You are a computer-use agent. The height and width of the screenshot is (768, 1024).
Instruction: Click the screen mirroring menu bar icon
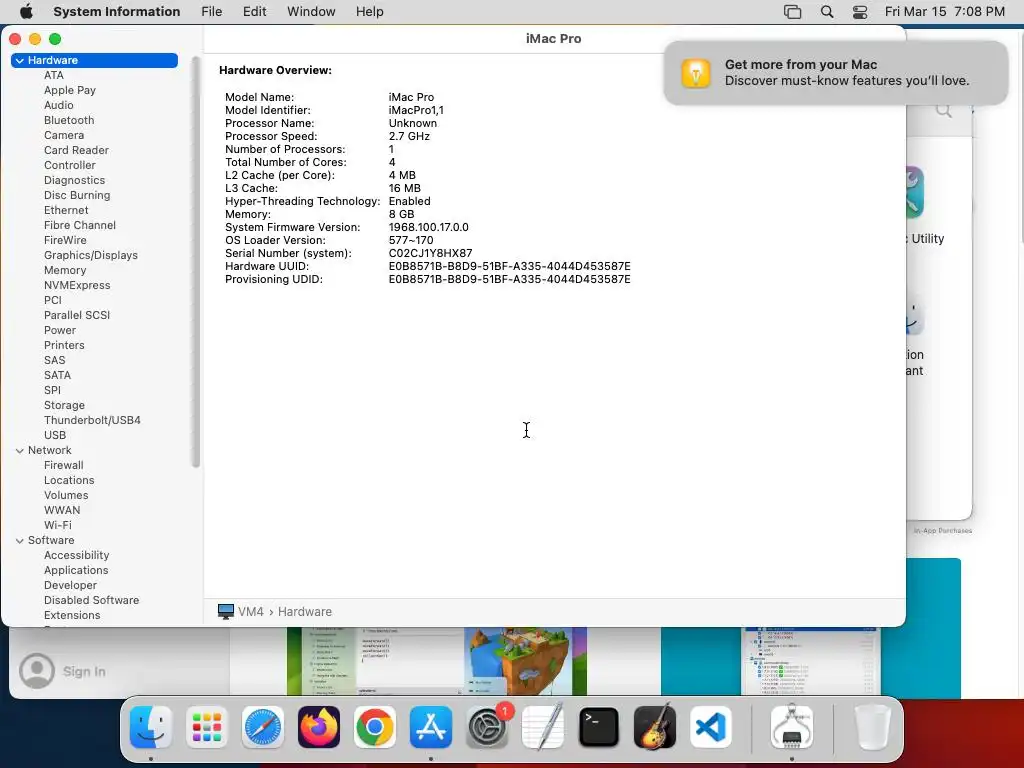pos(792,12)
